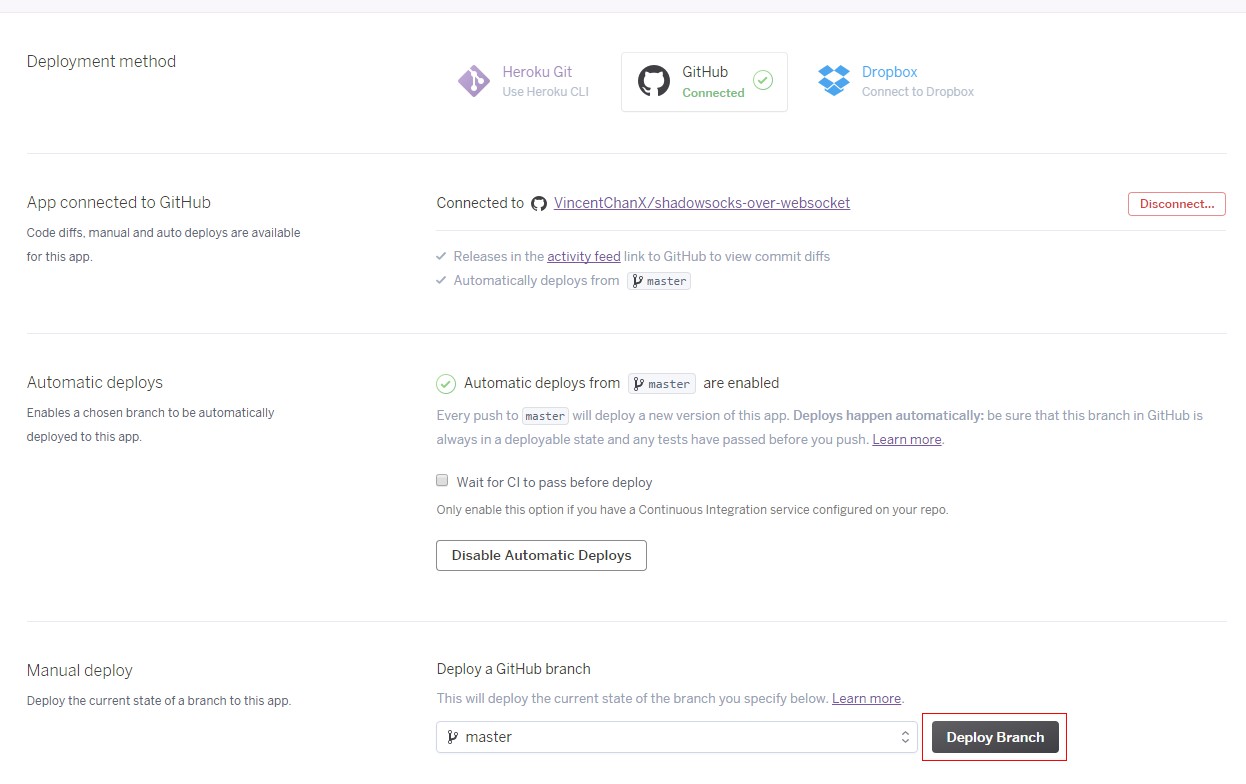
Task: Click GitHub icon beside repository name
Action: pos(539,204)
